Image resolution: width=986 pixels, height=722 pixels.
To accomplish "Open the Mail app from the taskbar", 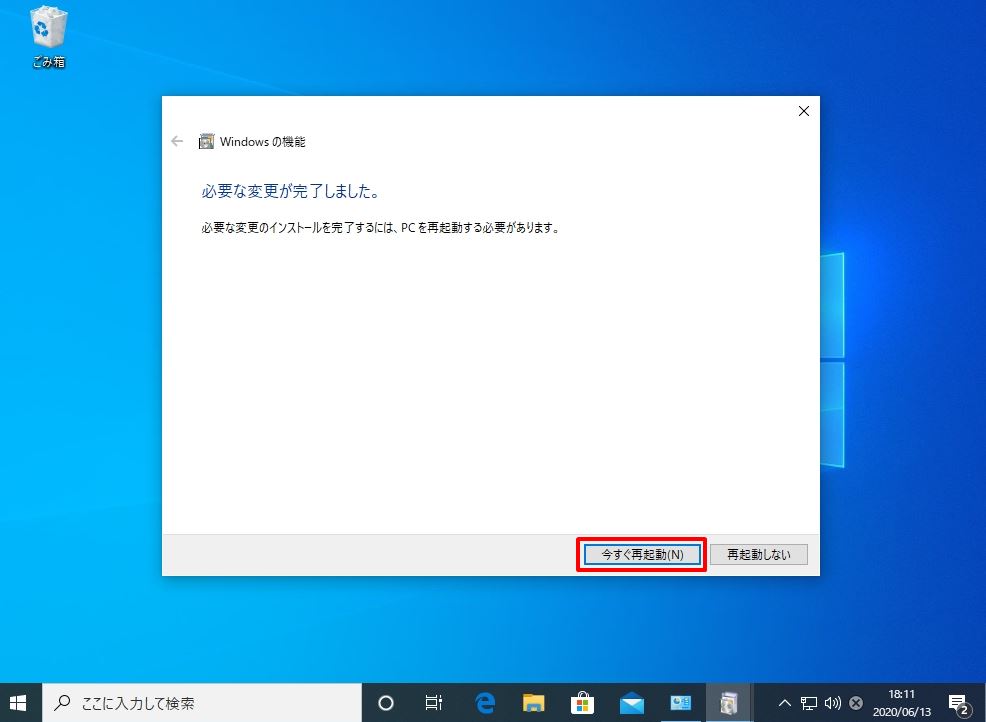I will (x=631, y=703).
